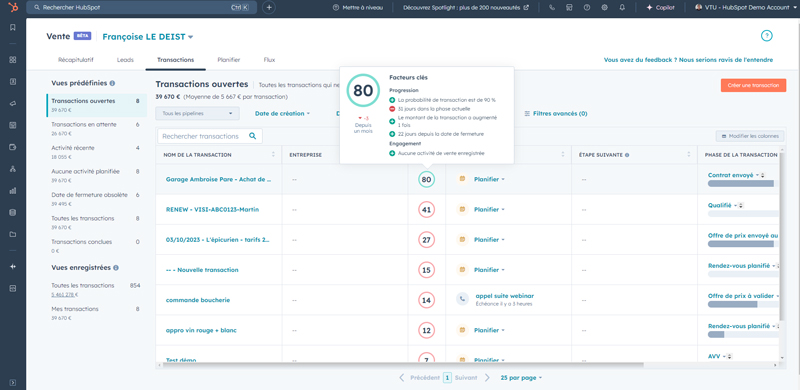Click the Offre de prix à valider progress bar
The height and width of the screenshot is (390, 800).
tap(743, 304)
